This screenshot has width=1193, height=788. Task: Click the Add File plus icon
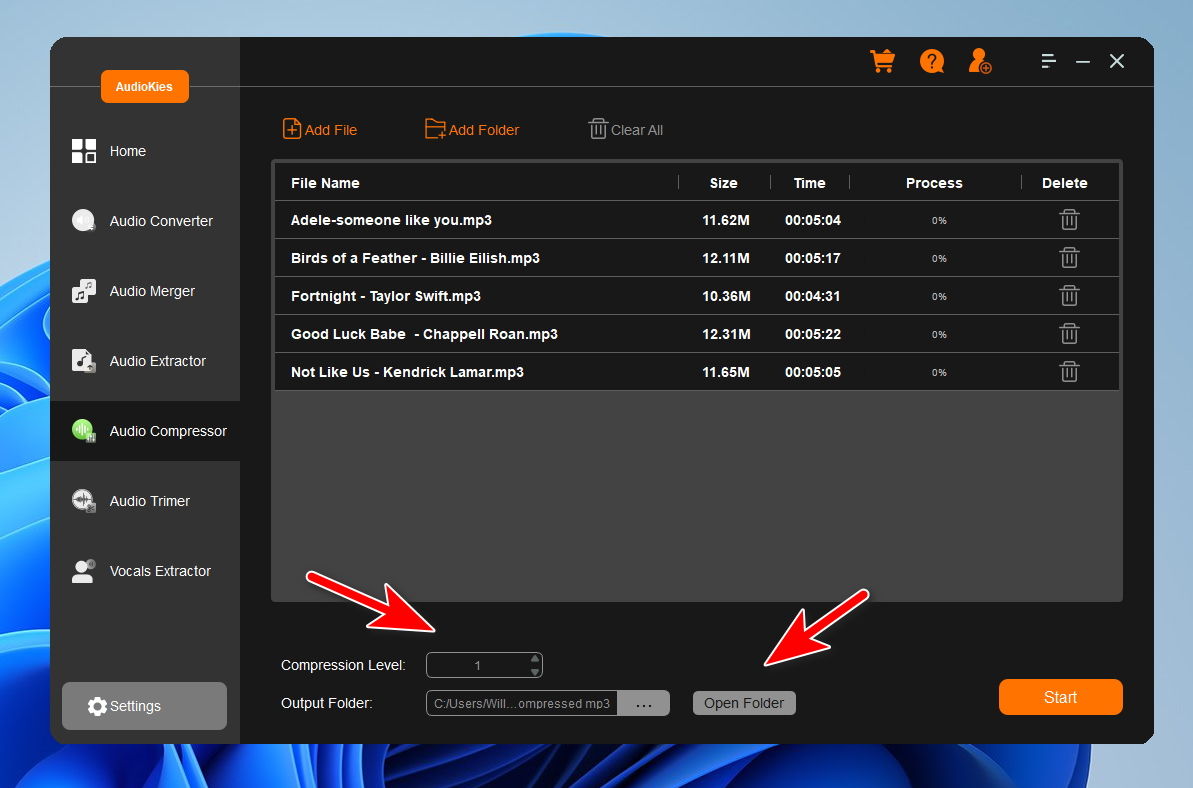click(x=292, y=129)
